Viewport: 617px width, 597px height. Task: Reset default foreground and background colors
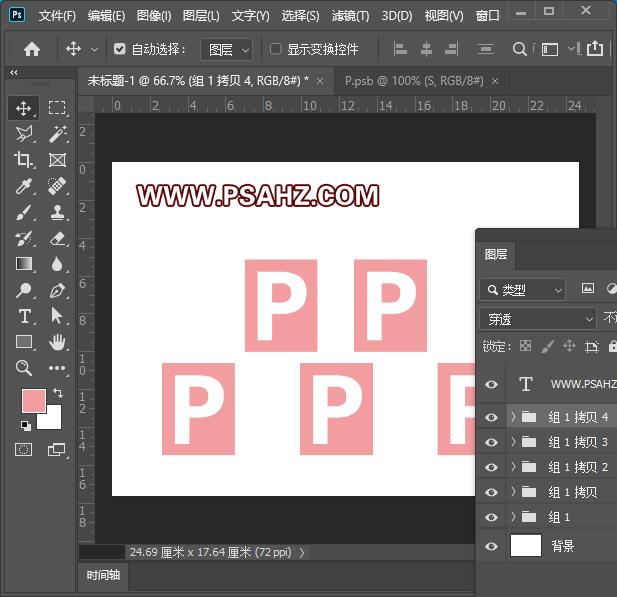coord(26,425)
